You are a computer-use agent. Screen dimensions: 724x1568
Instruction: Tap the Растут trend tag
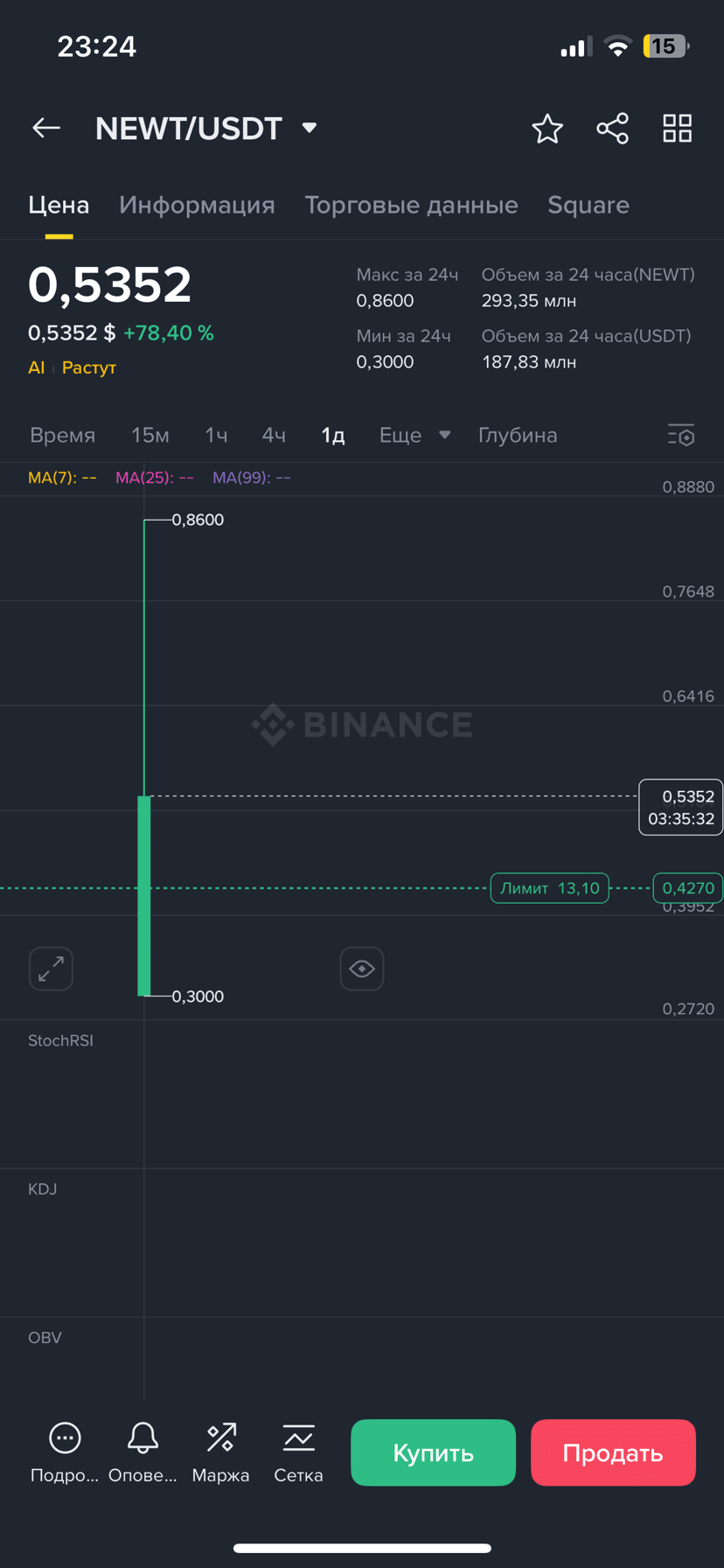(89, 367)
